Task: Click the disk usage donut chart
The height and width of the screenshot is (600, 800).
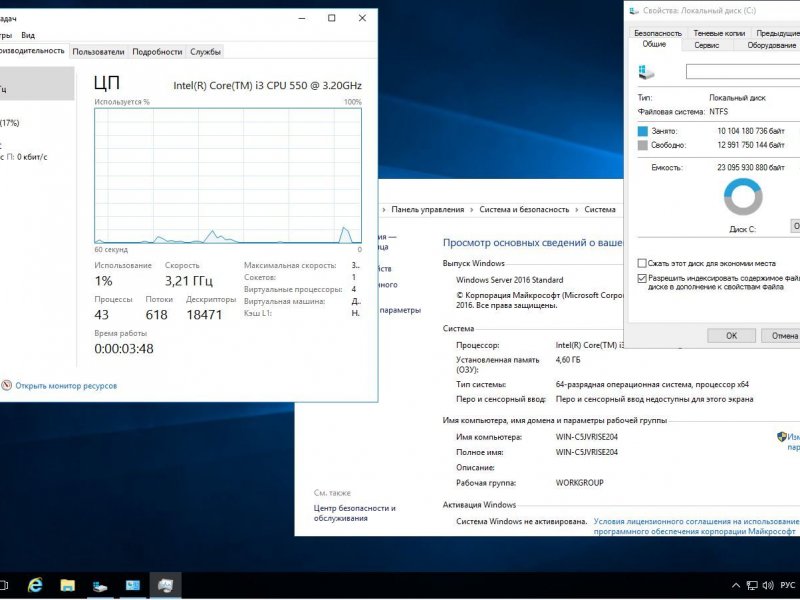Action: [x=743, y=196]
